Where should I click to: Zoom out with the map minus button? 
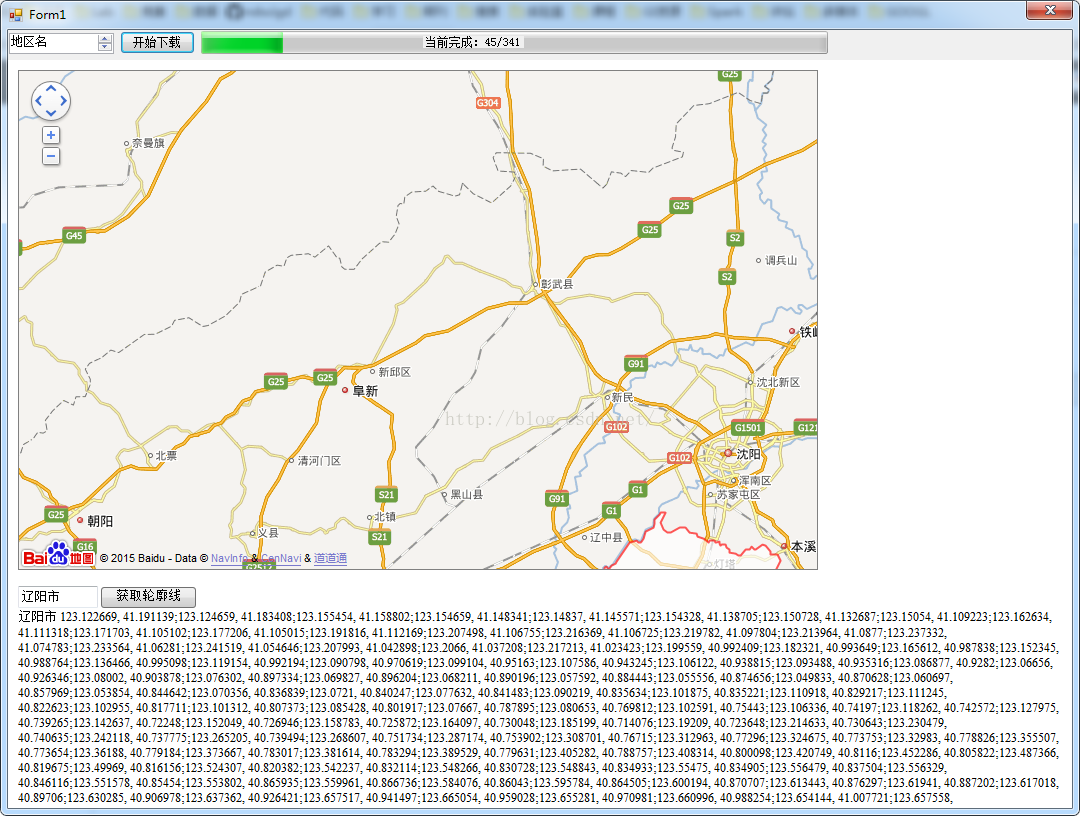tap(51, 156)
